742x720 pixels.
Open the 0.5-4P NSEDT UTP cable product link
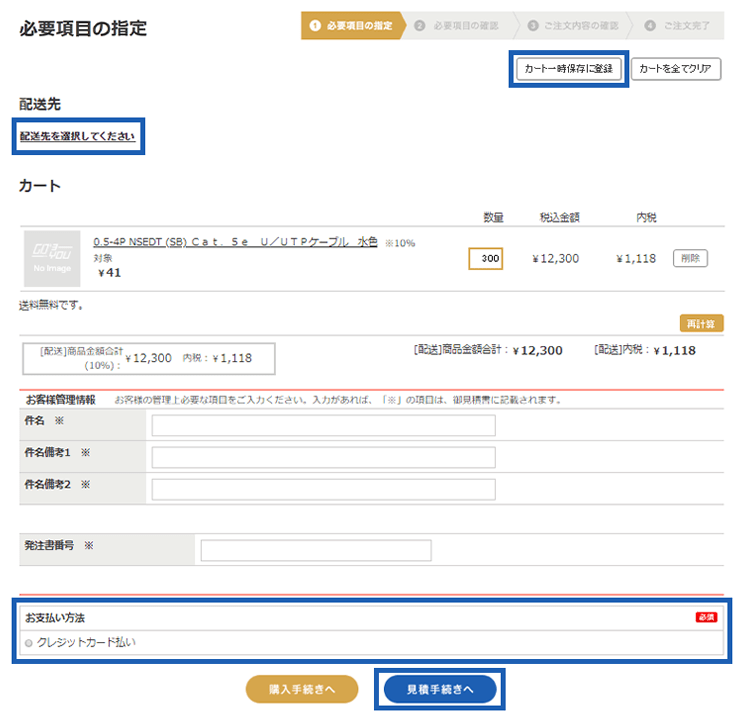(235, 242)
